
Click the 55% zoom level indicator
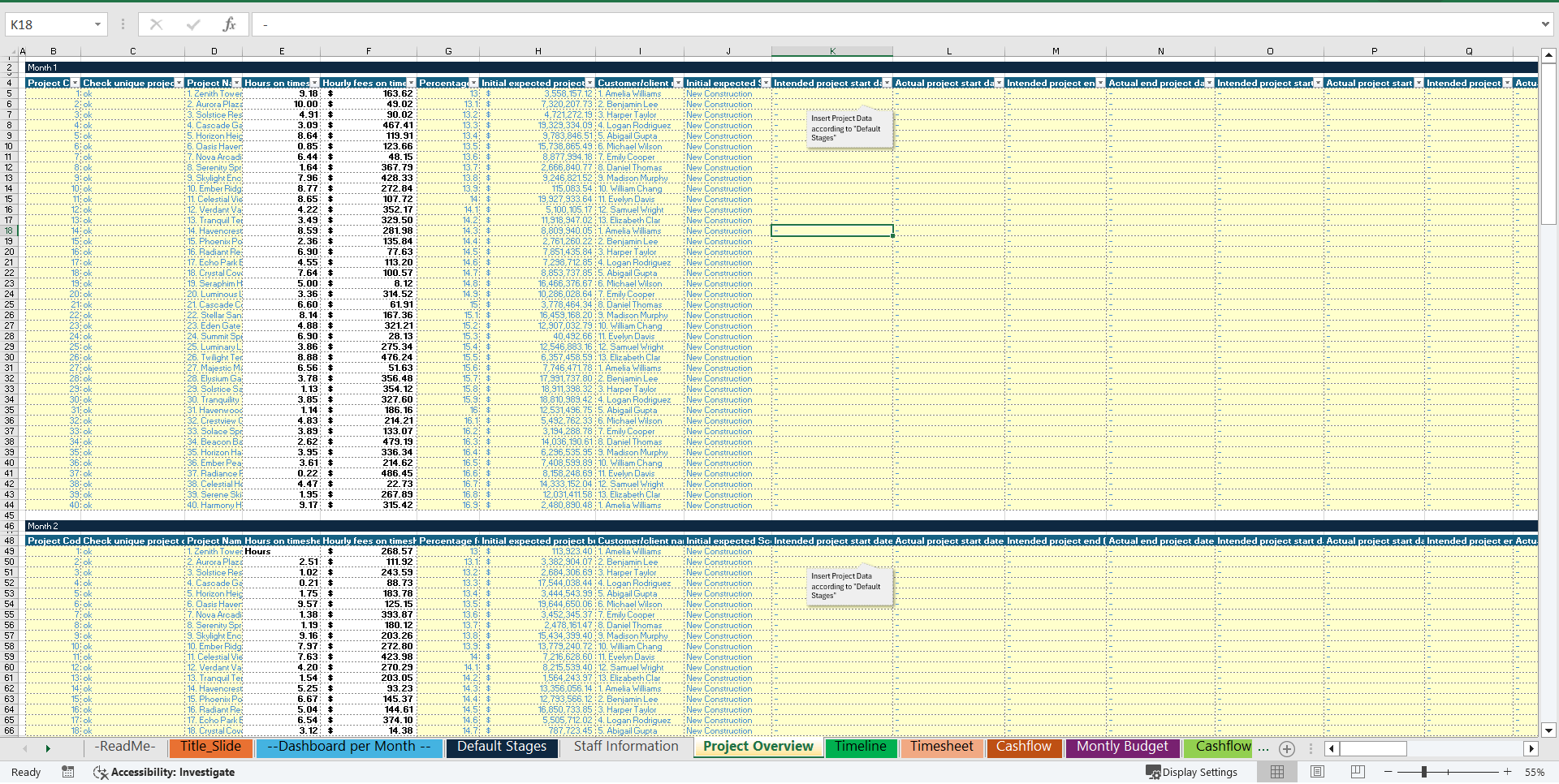tap(1535, 772)
